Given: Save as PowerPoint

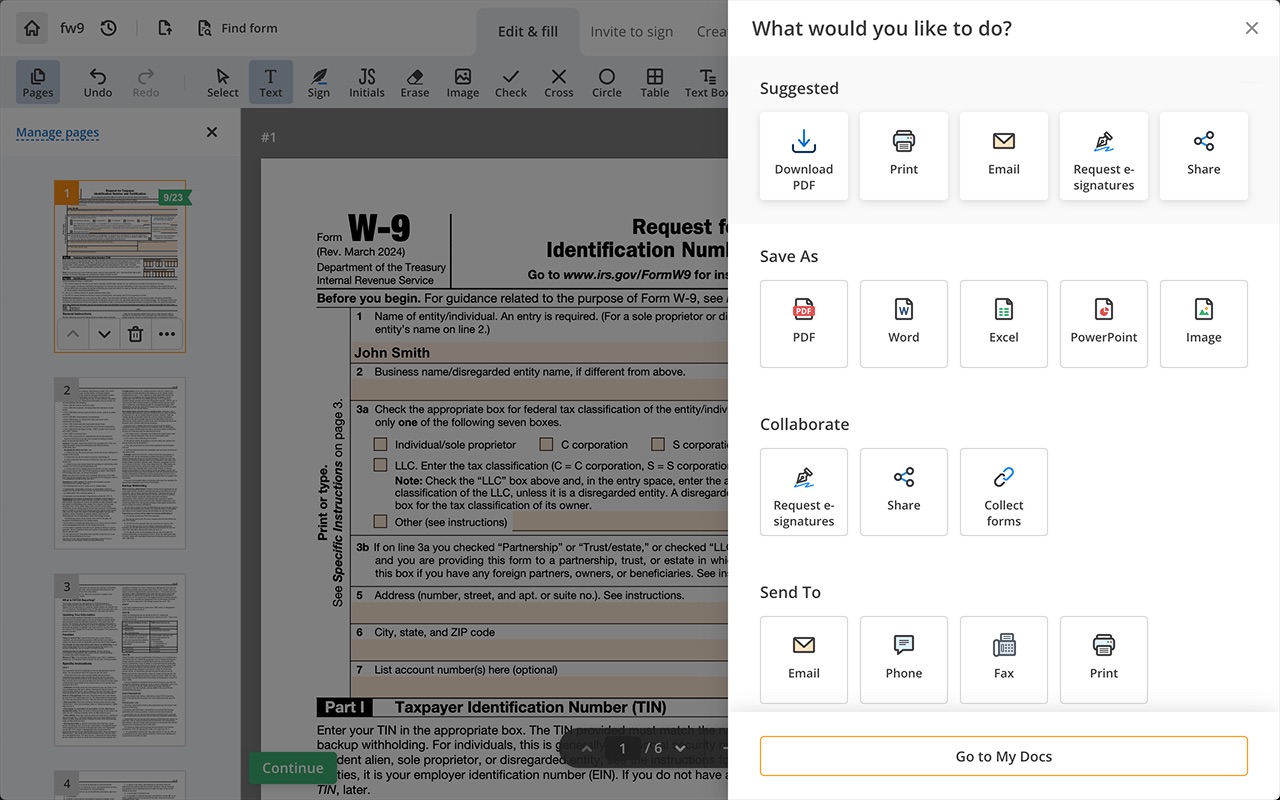Looking at the screenshot, I should pyautogui.click(x=1104, y=324).
